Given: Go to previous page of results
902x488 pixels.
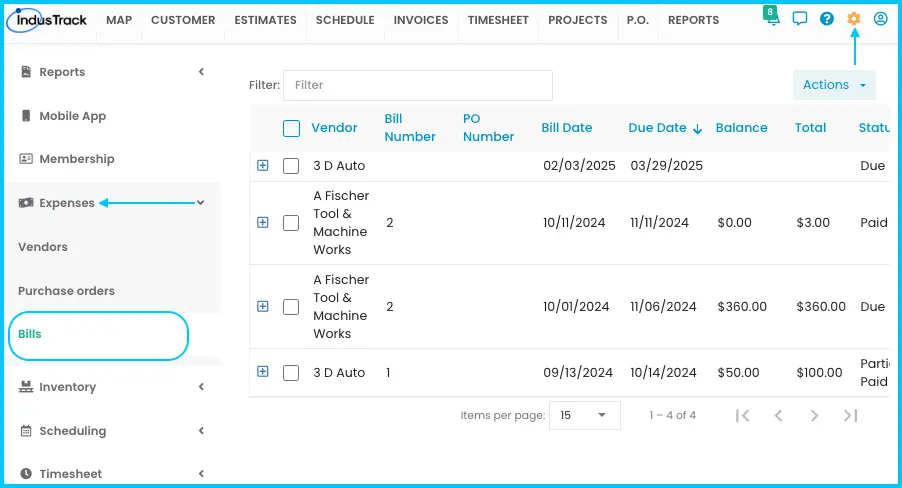Looking at the screenshot, I should [x=778, y=415].
